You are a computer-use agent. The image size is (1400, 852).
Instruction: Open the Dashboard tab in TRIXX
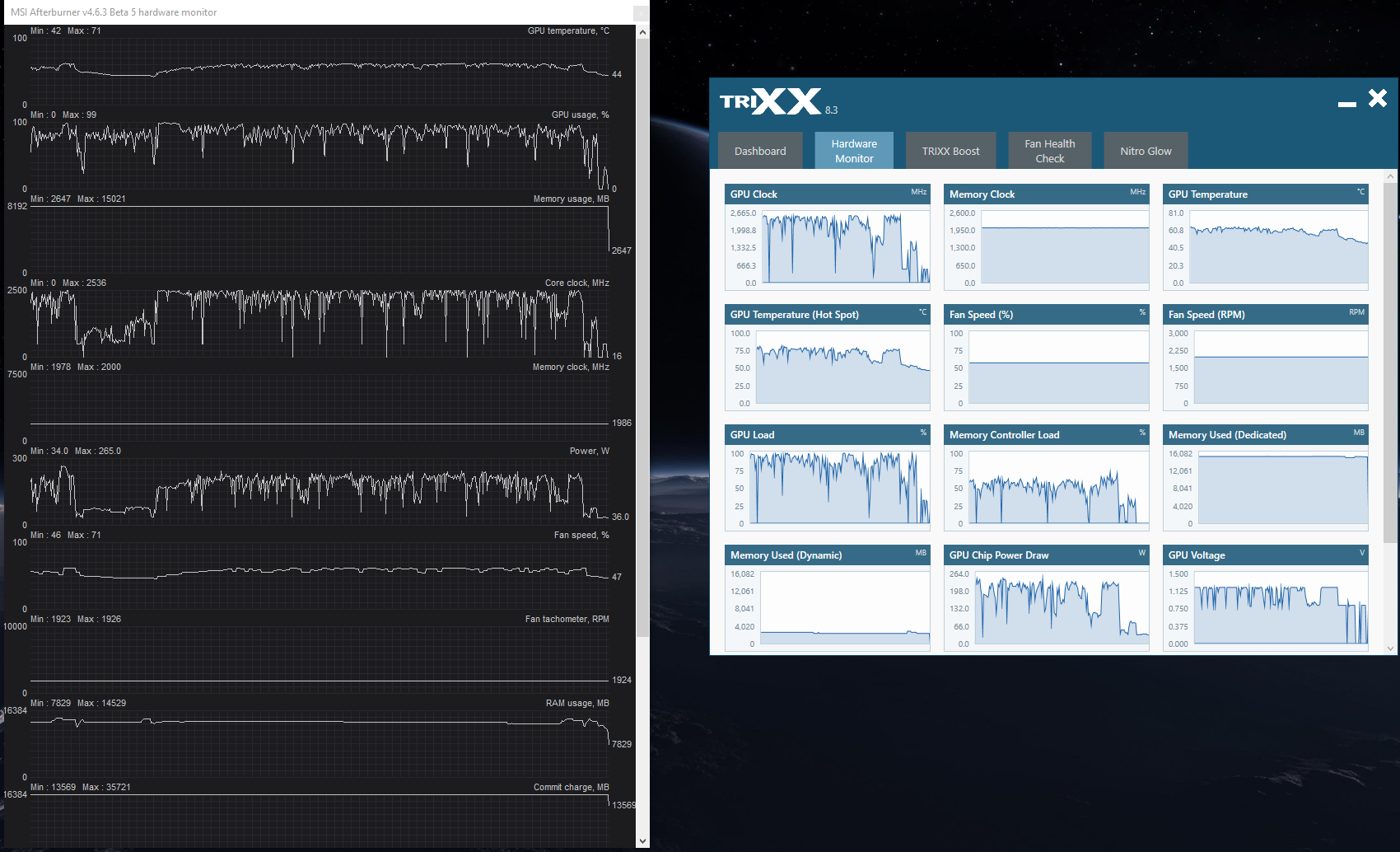point(760,151)
